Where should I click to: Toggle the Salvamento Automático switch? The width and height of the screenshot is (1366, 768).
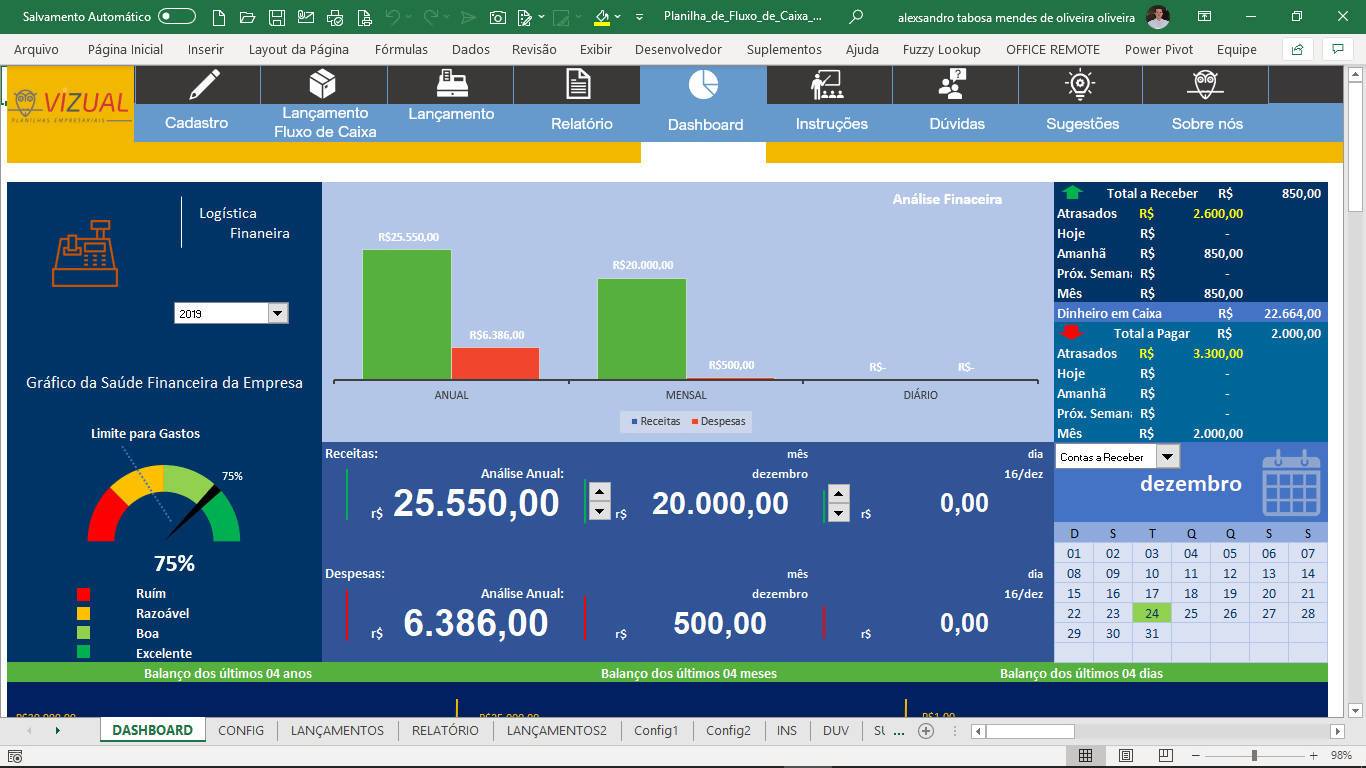point(177,16)
